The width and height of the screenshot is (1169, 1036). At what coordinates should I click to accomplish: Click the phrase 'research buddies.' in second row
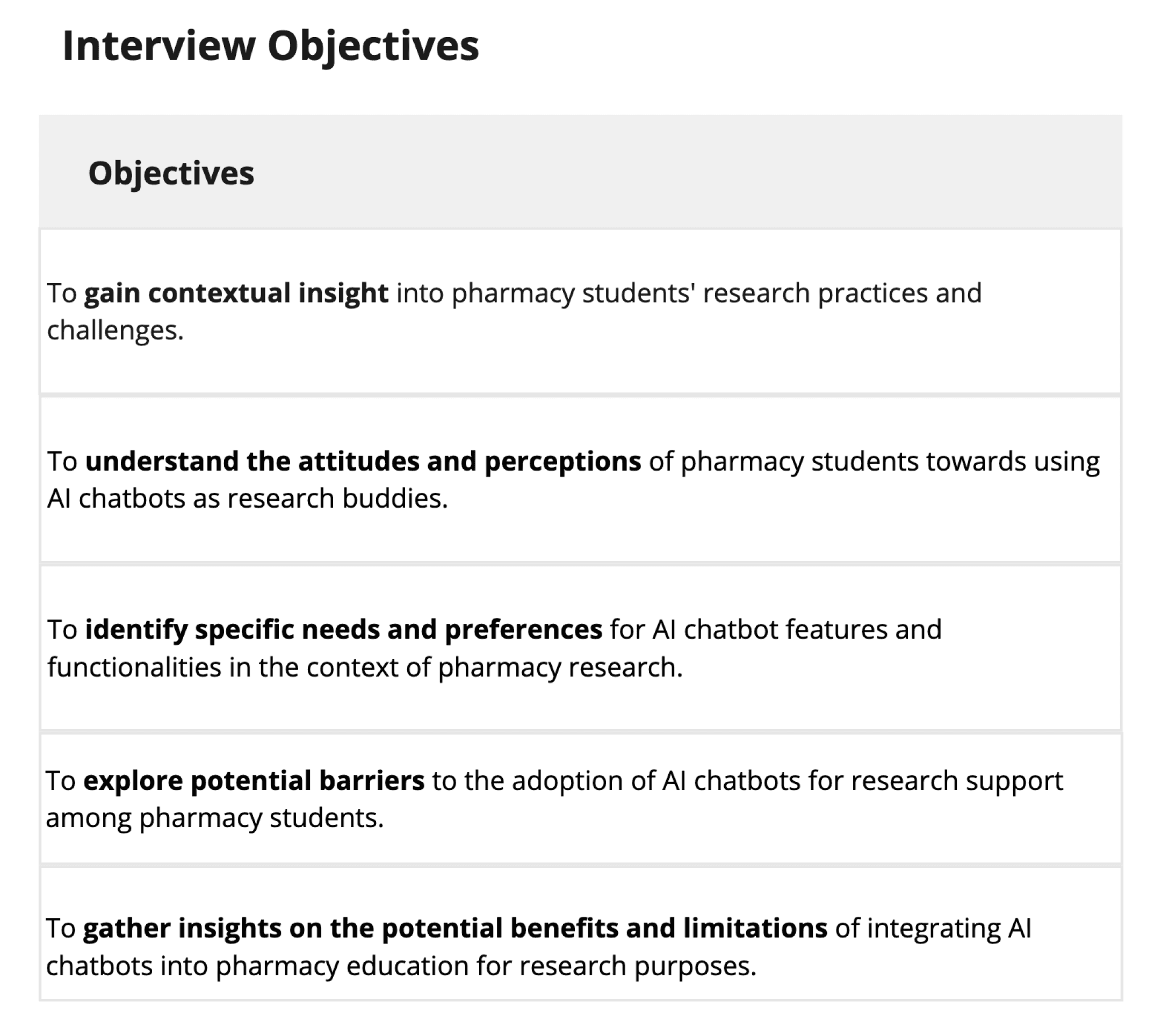coord(337,498)
